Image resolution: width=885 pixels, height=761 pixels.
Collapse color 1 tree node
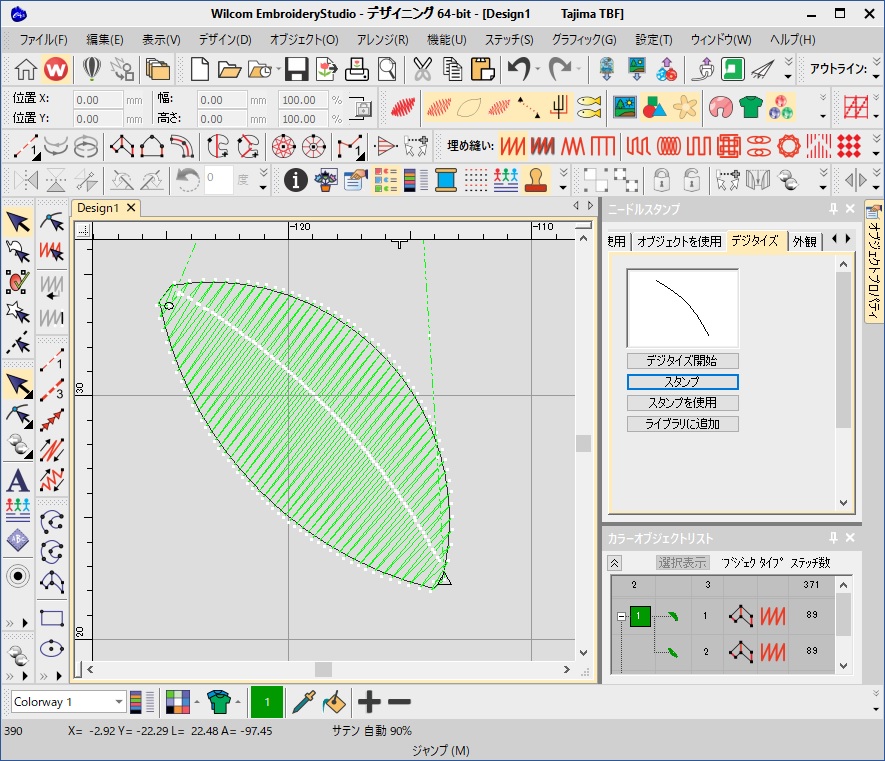point(620,617)
